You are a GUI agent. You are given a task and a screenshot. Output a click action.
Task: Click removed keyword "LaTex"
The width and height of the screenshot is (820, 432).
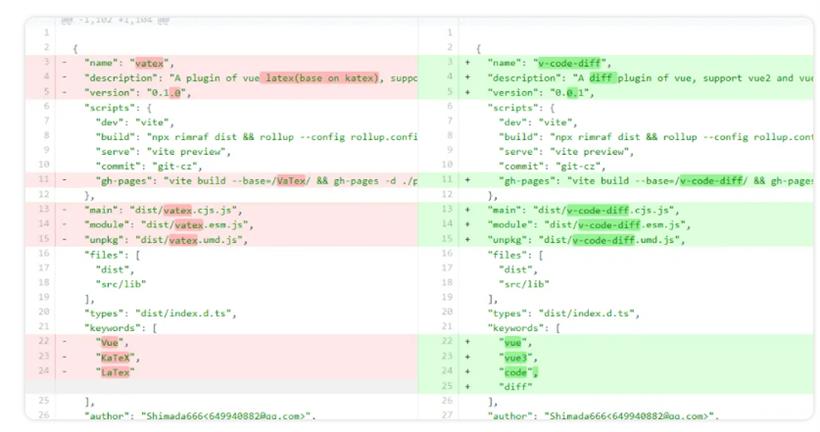115,372
